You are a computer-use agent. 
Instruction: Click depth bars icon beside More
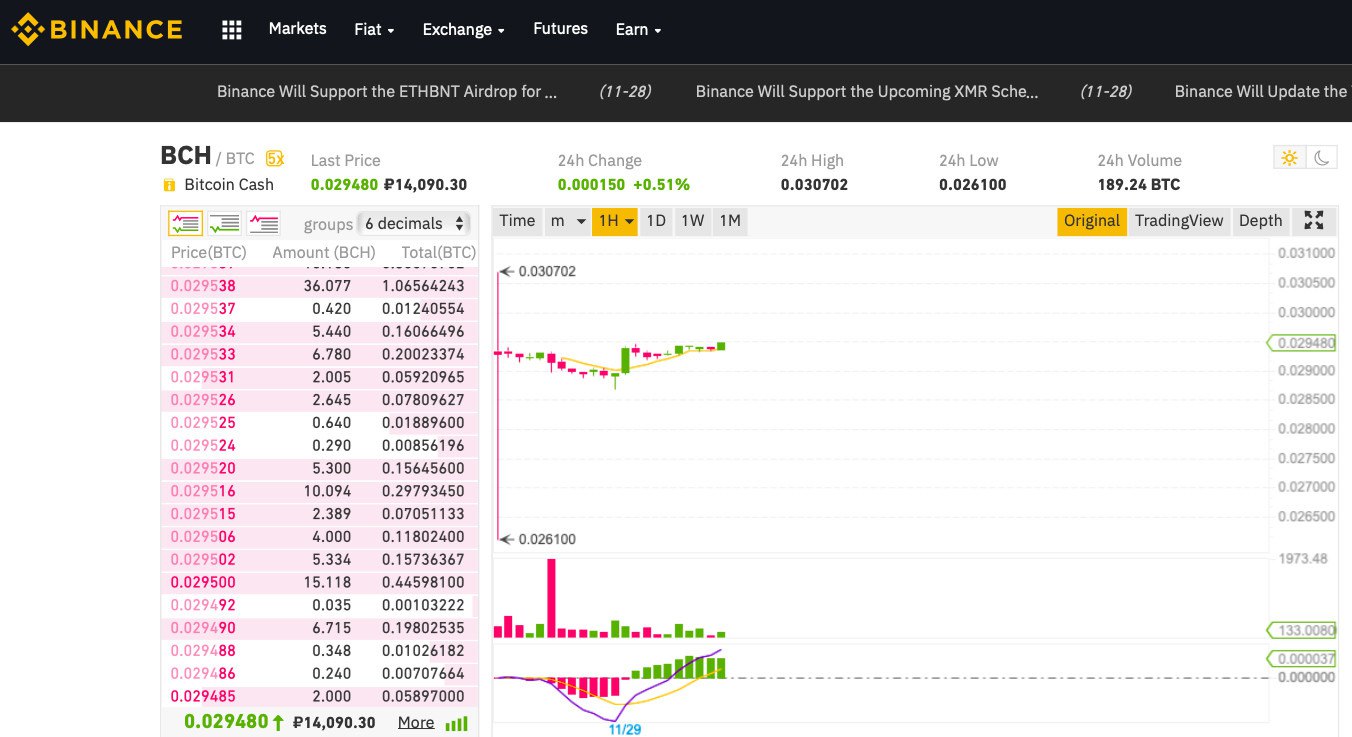point(456,723)
